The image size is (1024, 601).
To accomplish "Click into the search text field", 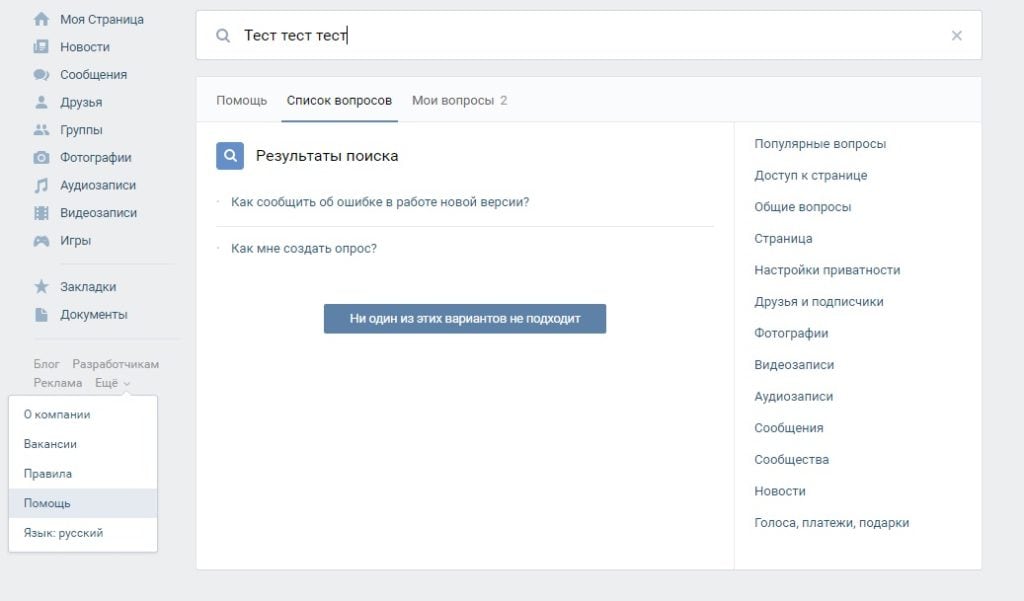I will 589,35.
